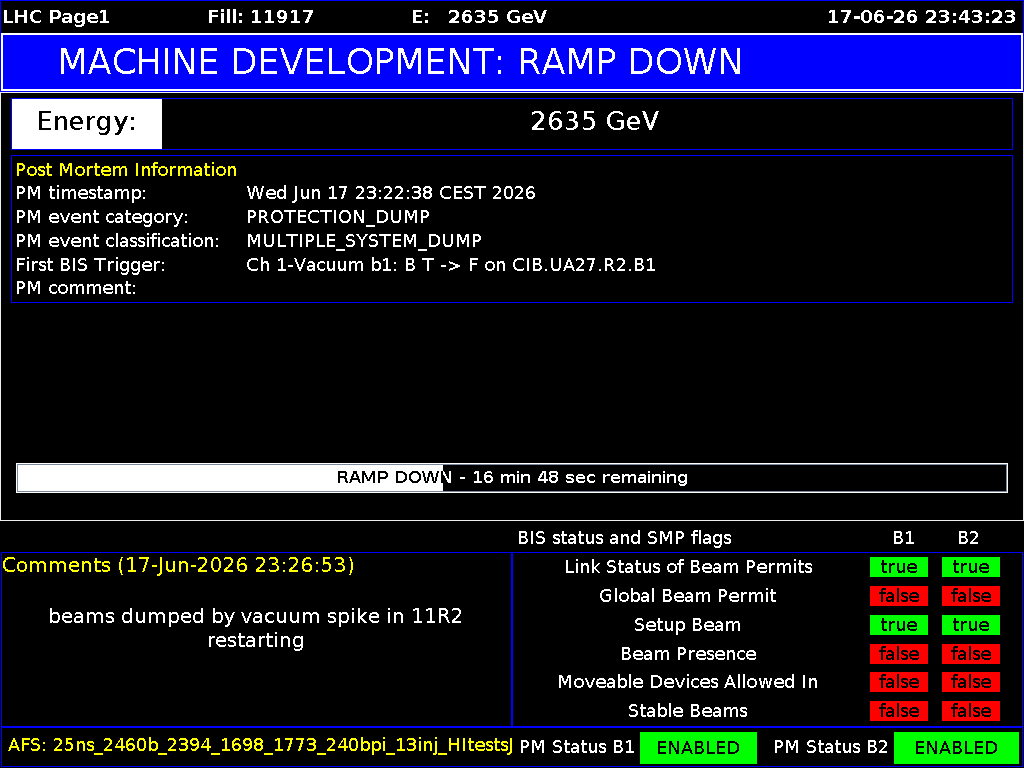Click the PM timestamp: label
This screenshot has height=768, width=1024.
pos(81,193)
